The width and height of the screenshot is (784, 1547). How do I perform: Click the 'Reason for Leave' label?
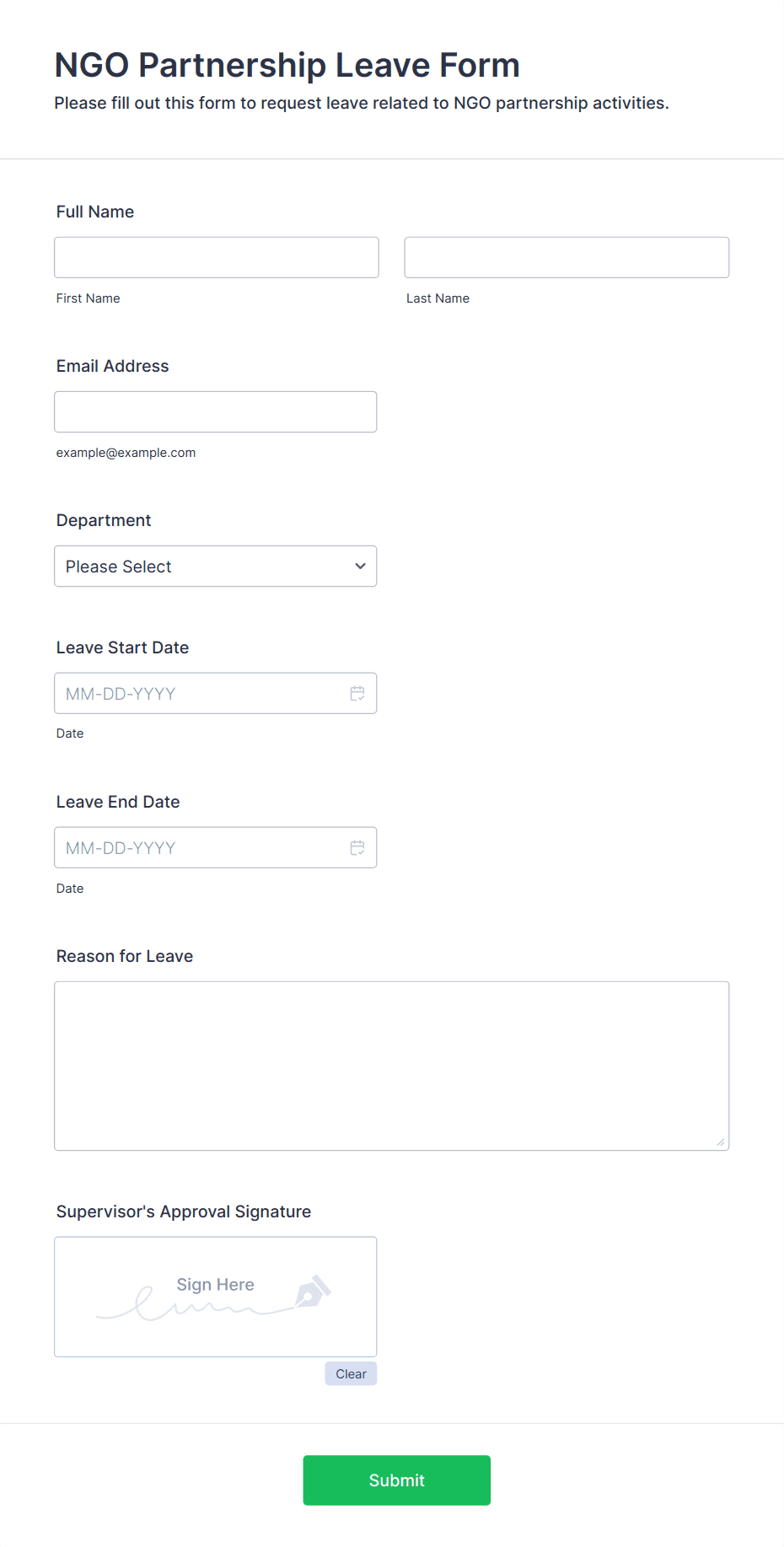coord(125,956)
